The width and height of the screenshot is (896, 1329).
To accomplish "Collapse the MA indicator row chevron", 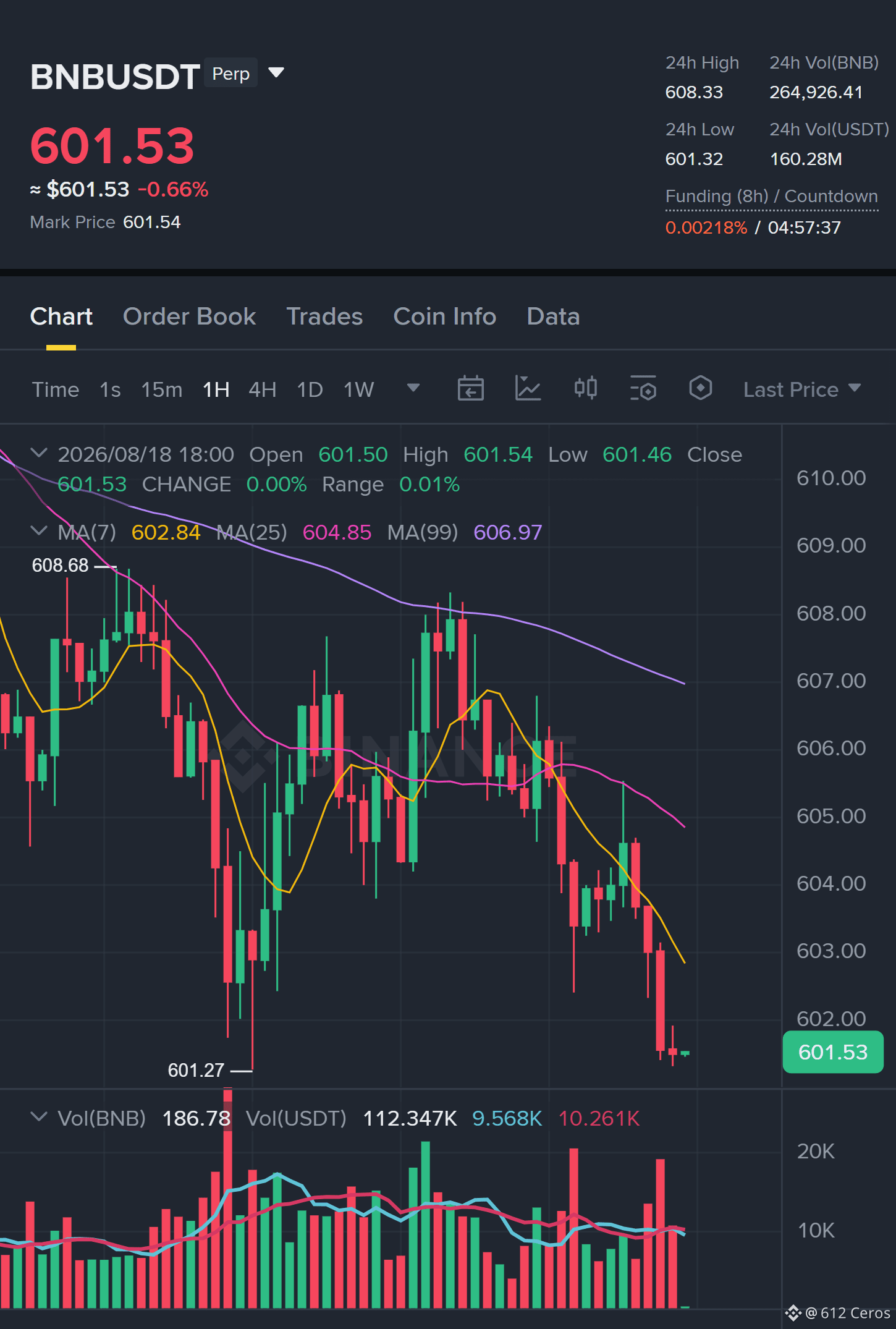I will pos(39,531).
